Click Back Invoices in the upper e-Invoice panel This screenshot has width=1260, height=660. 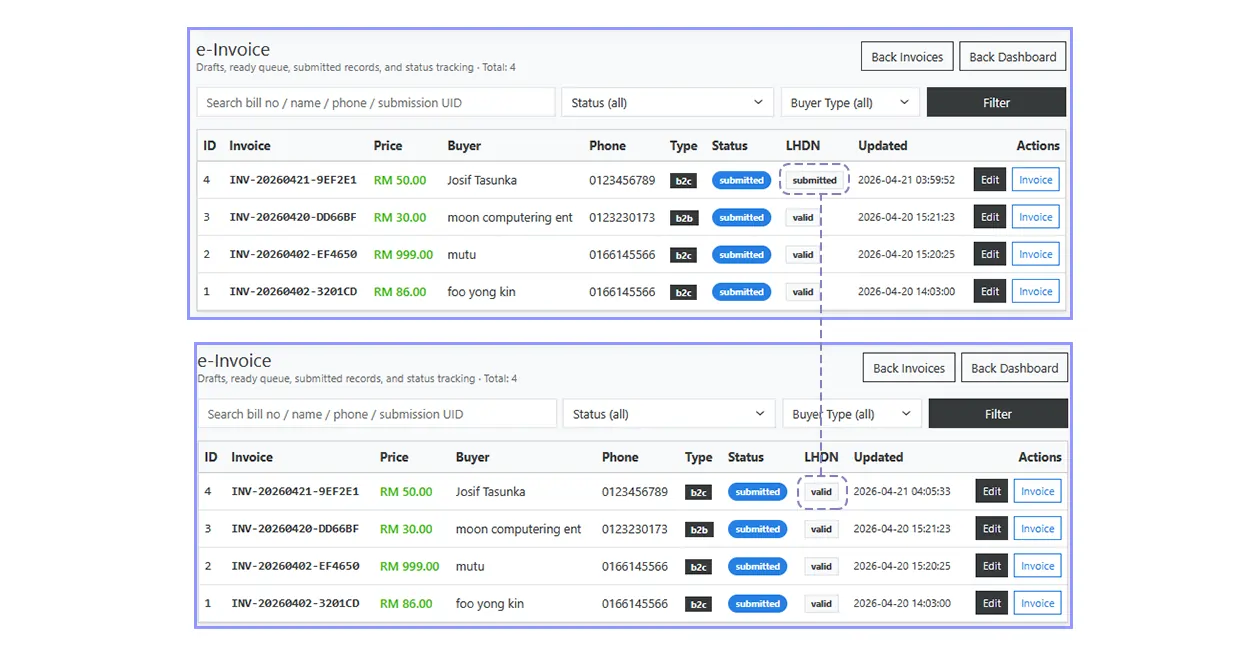click(x=906, y=57)
